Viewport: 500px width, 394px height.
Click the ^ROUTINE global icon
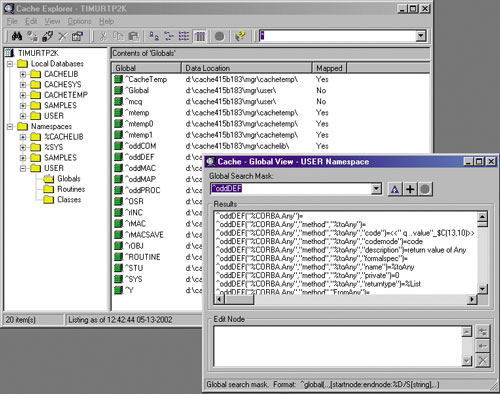[x=118, y=257]
